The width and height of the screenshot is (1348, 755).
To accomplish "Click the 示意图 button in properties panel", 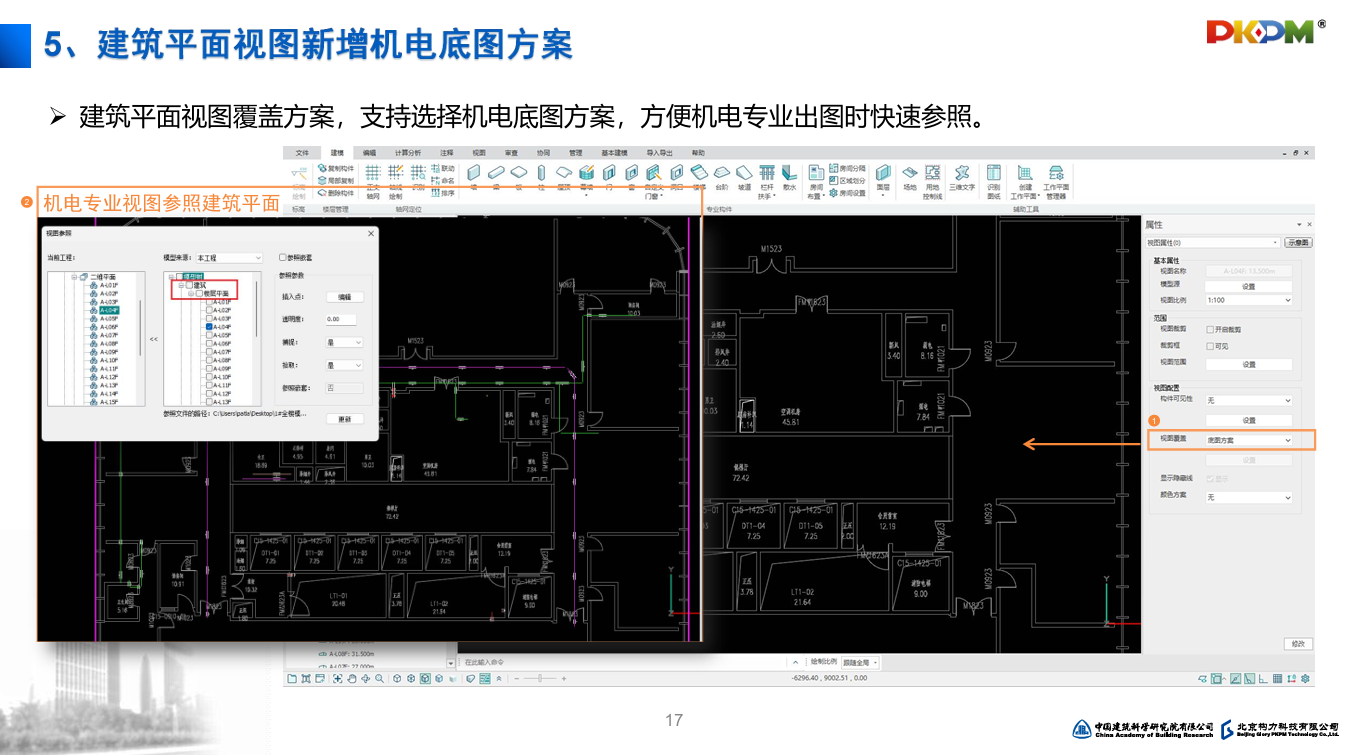I will pyautogui.click(x=1298, y=242).
